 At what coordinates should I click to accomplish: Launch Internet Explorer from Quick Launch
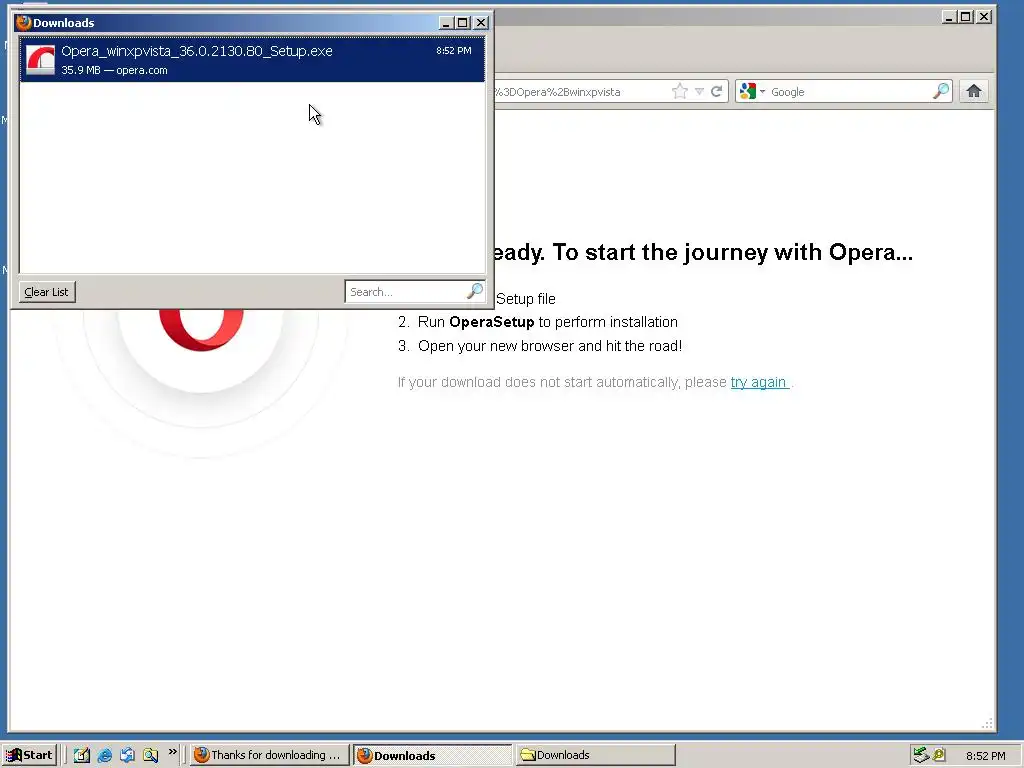click(x=104, y=755)
